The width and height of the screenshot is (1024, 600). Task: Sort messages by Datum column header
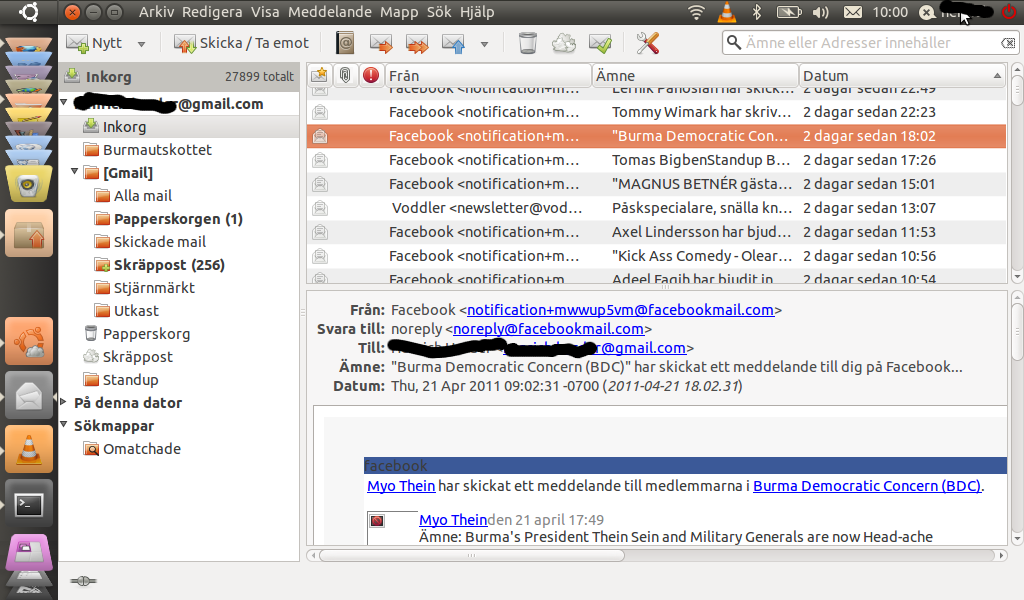[903, 76]
